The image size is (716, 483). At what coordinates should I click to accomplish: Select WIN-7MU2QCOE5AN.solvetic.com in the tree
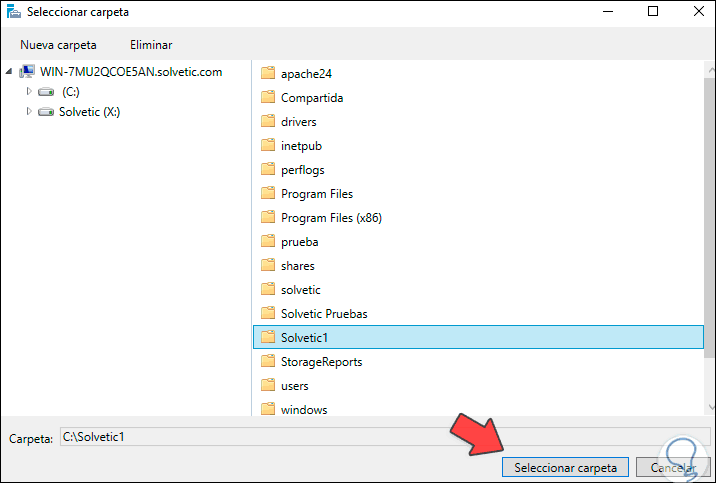point(131,72)
